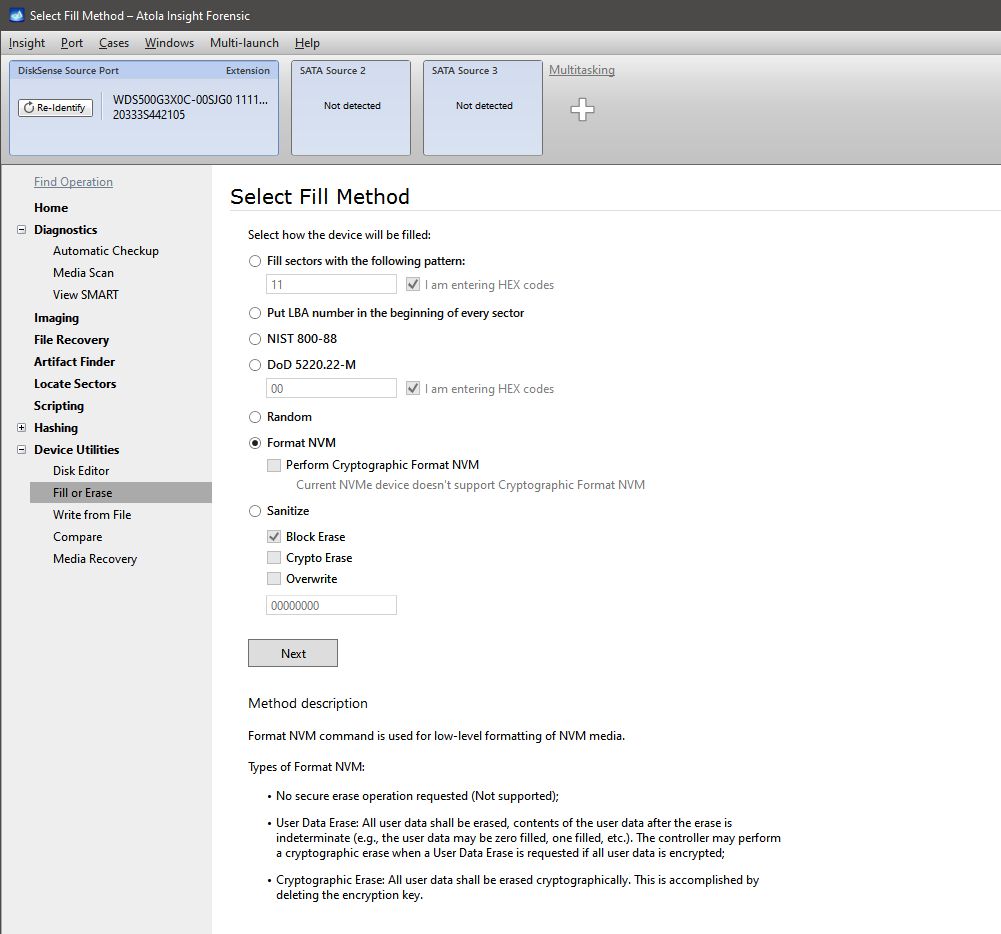Open the Port menu

pos(72,43)
